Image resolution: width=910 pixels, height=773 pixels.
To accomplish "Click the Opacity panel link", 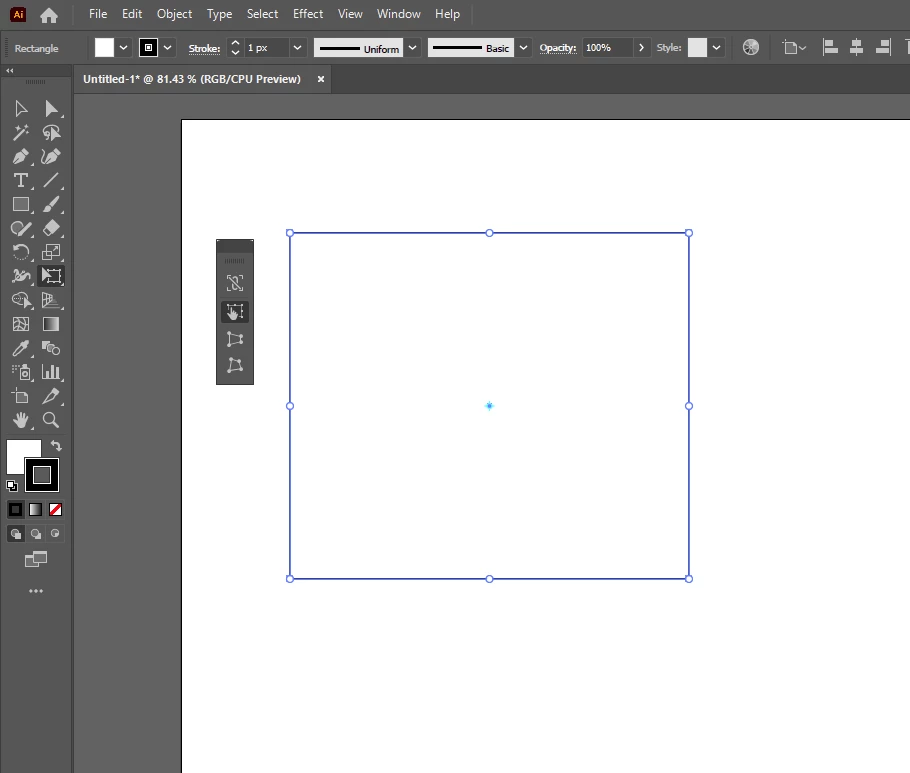I will (558, 48).
